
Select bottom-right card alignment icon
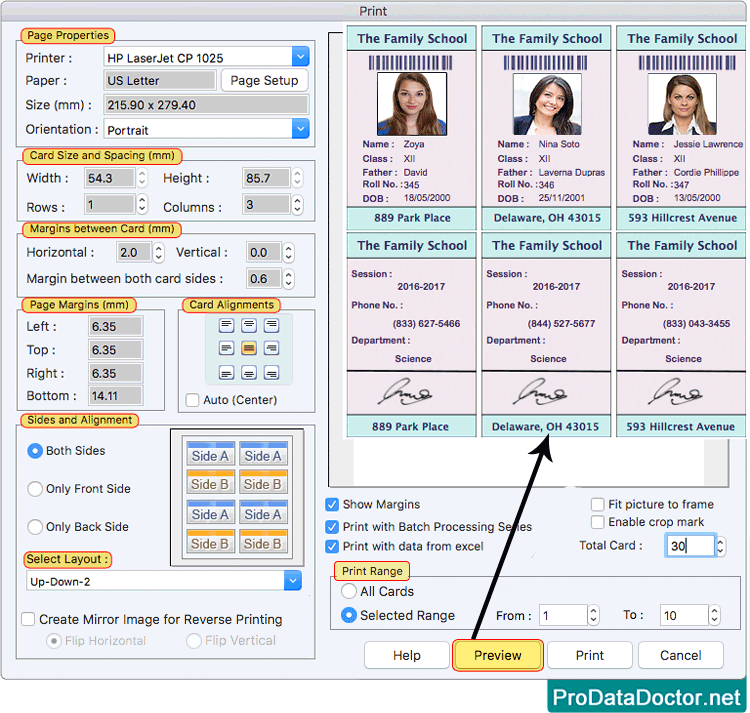click(271, 373)
